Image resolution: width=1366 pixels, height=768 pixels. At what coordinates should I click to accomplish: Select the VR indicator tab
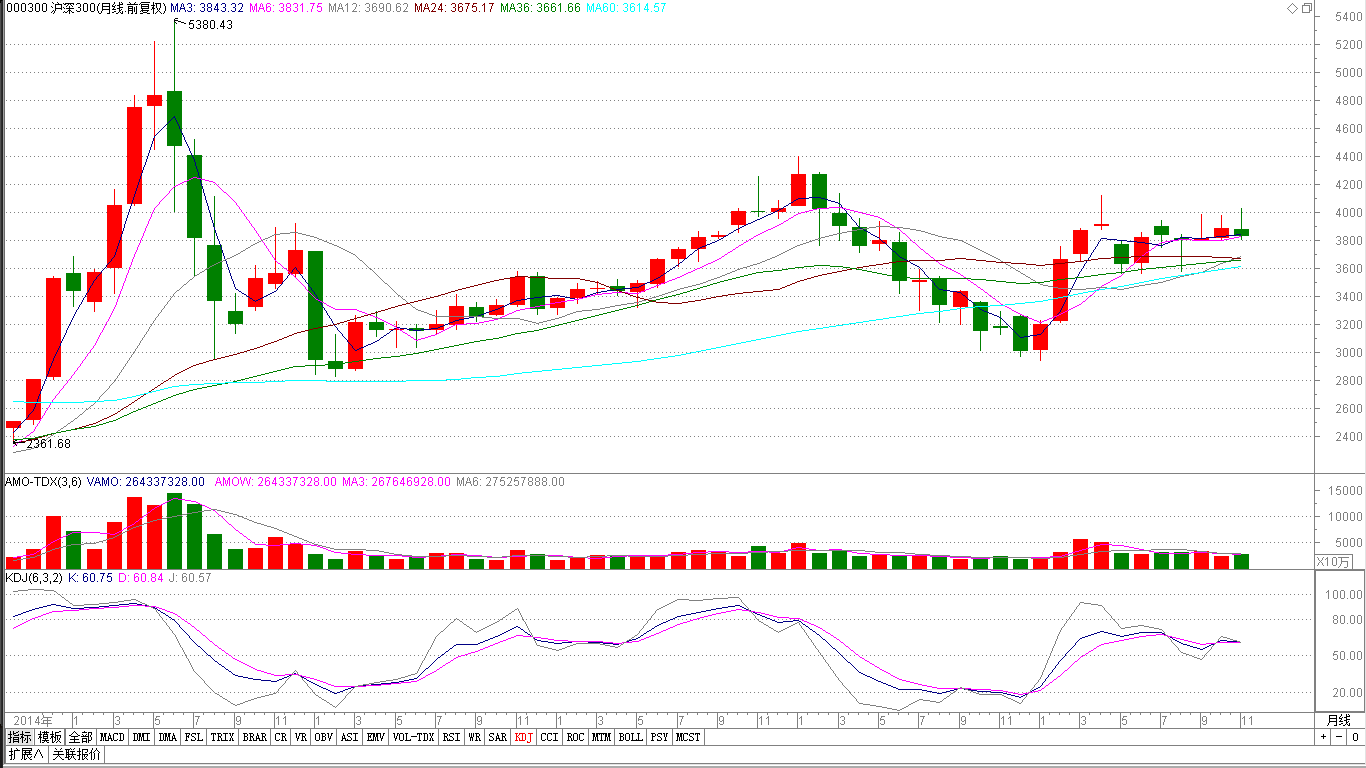click(x=301, y=737)
